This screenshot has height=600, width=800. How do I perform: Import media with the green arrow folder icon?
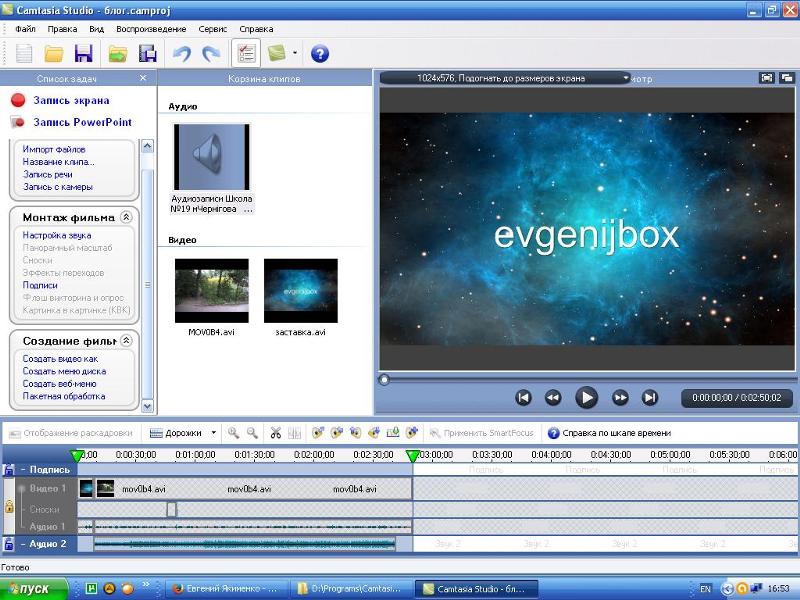point(118,54)
